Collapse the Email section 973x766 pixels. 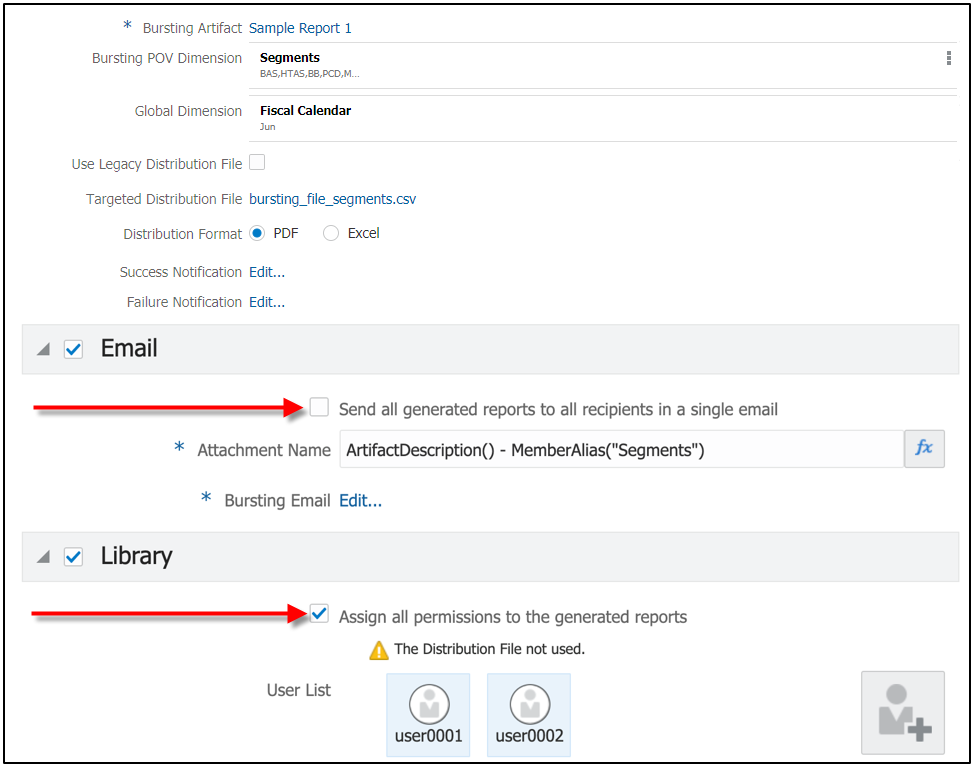click(44, 350)
